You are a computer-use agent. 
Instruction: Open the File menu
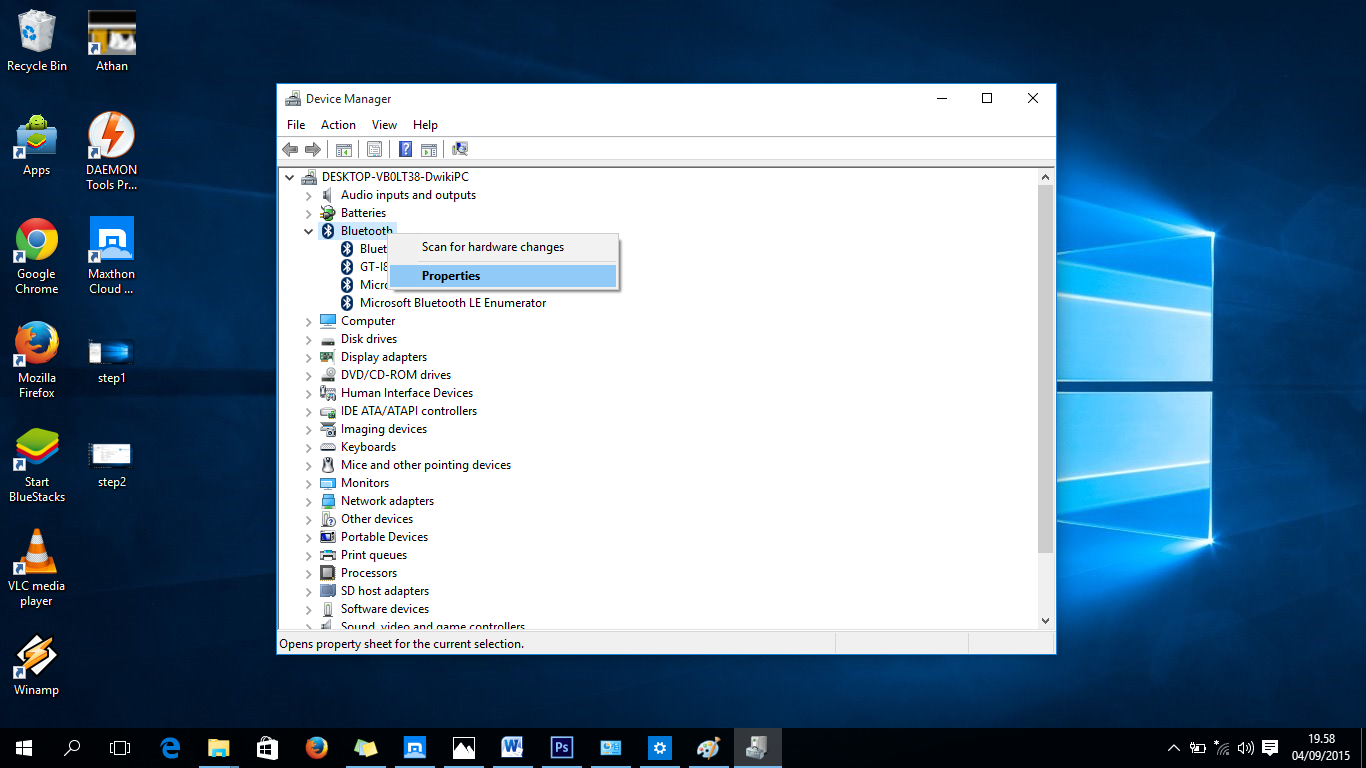coord(296,125)
